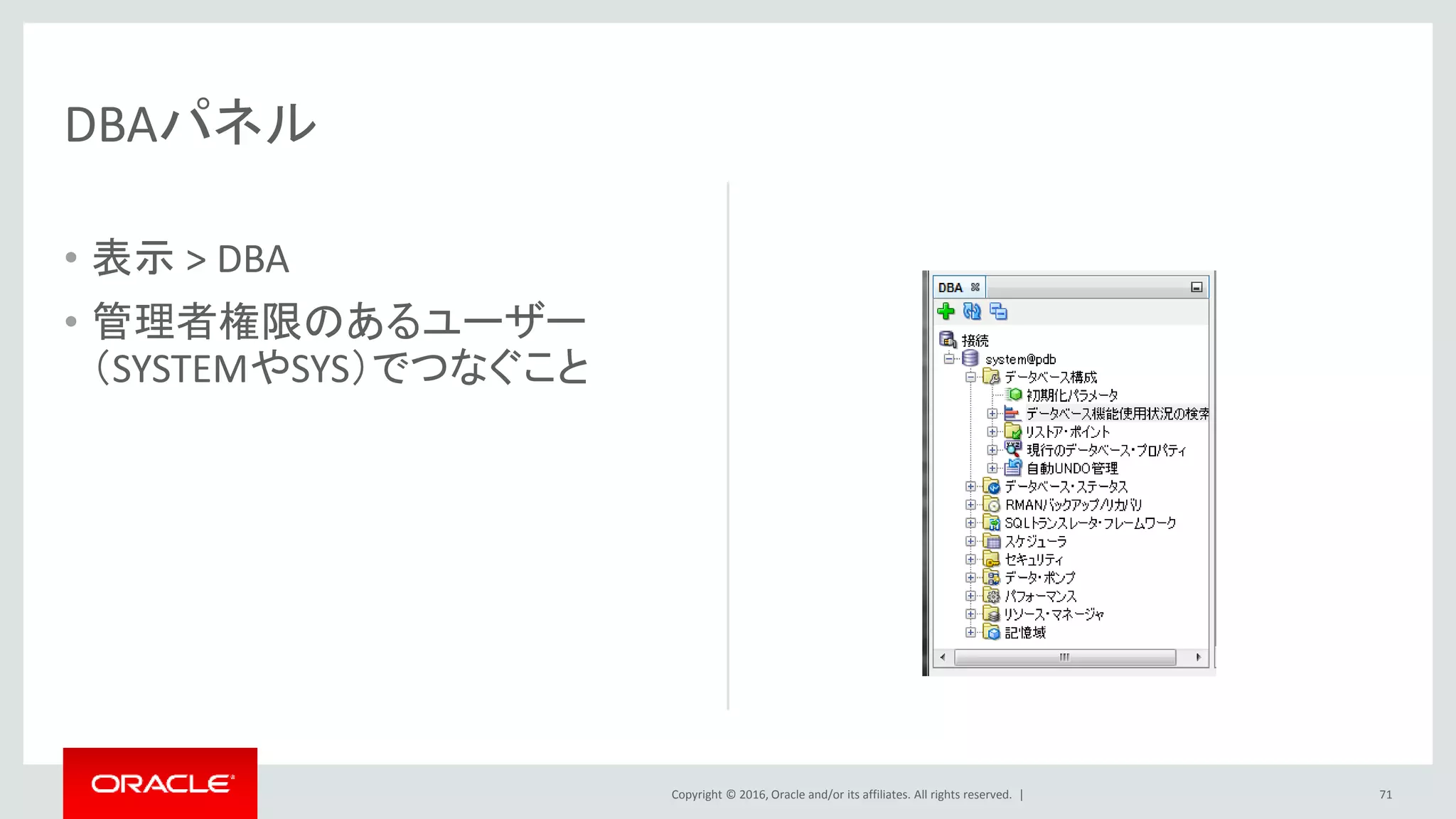Expand the スケジューラ node
Image resolution: width=1456 pixels, height=819 pixels.
[970, 541]
